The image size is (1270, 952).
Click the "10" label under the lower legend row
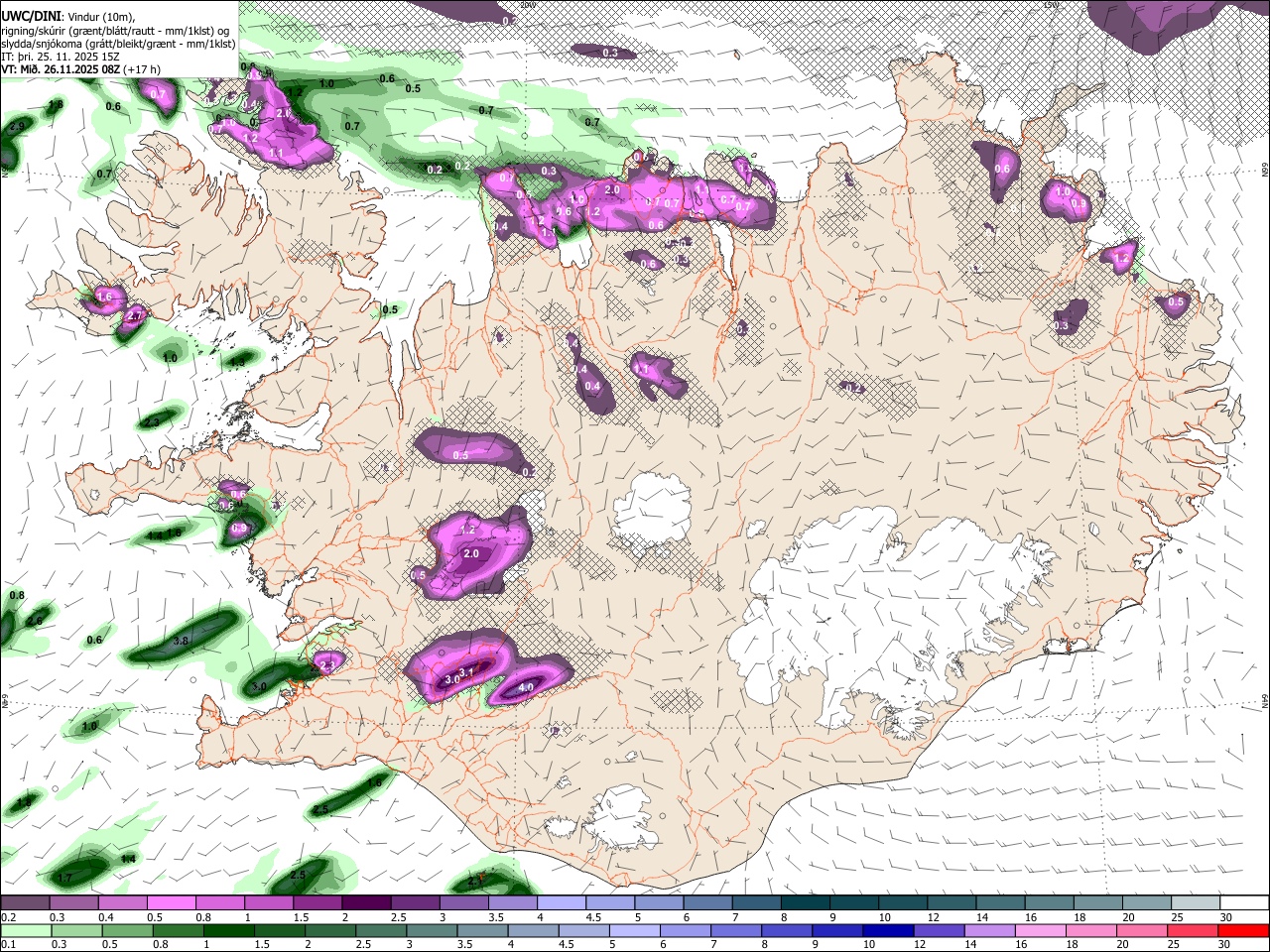pyautogui.click(x=869, y=945)
